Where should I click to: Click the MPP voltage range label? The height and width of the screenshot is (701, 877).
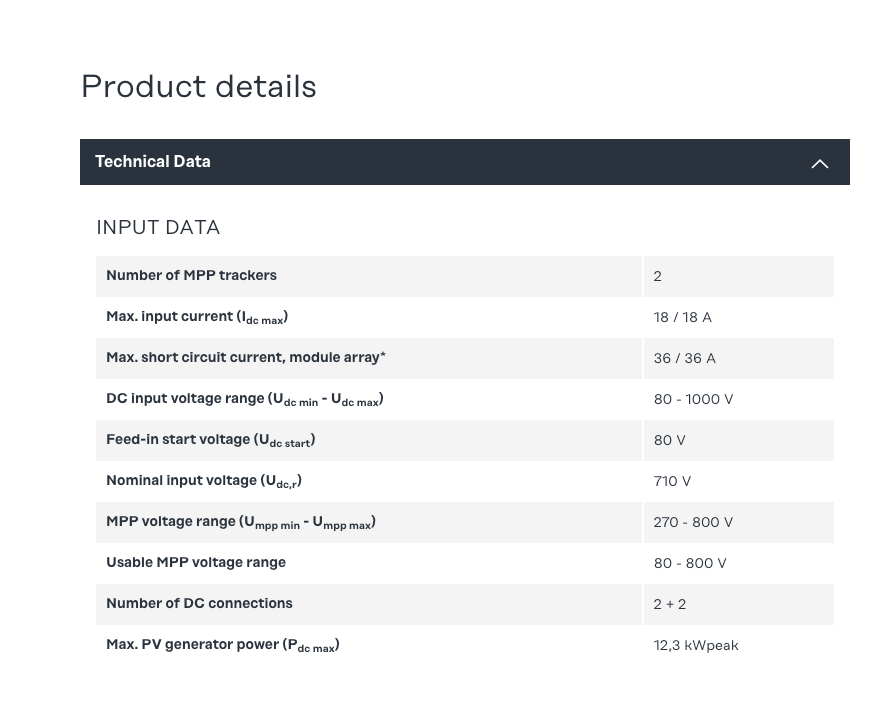(241, 522)
